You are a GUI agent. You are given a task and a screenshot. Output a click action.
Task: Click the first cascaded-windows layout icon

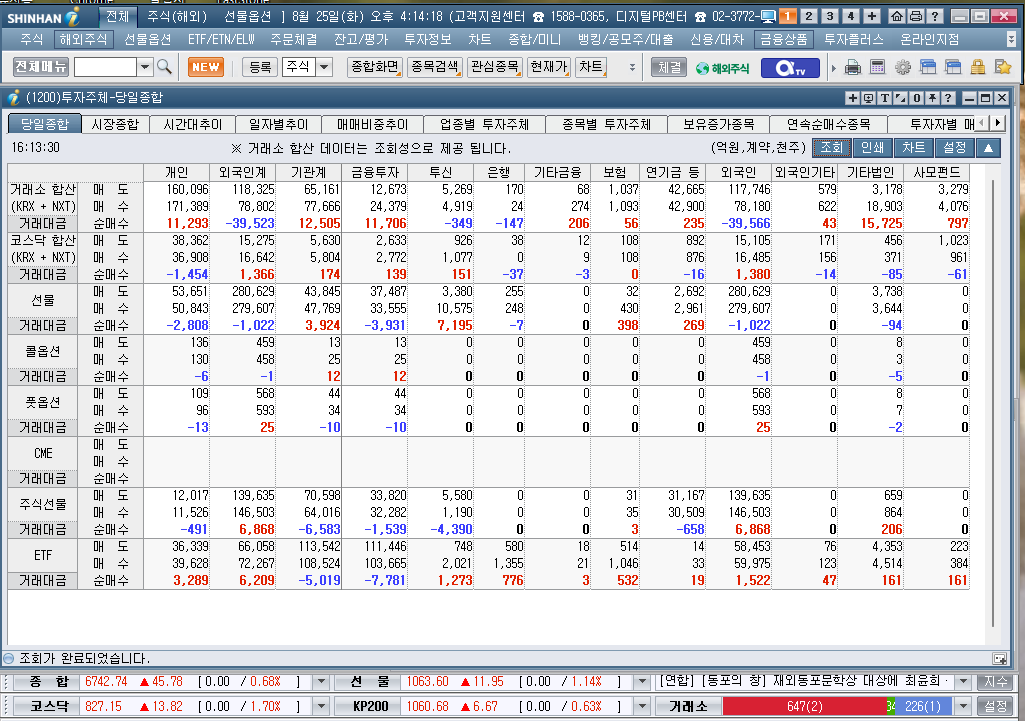[x=928, y=67]
